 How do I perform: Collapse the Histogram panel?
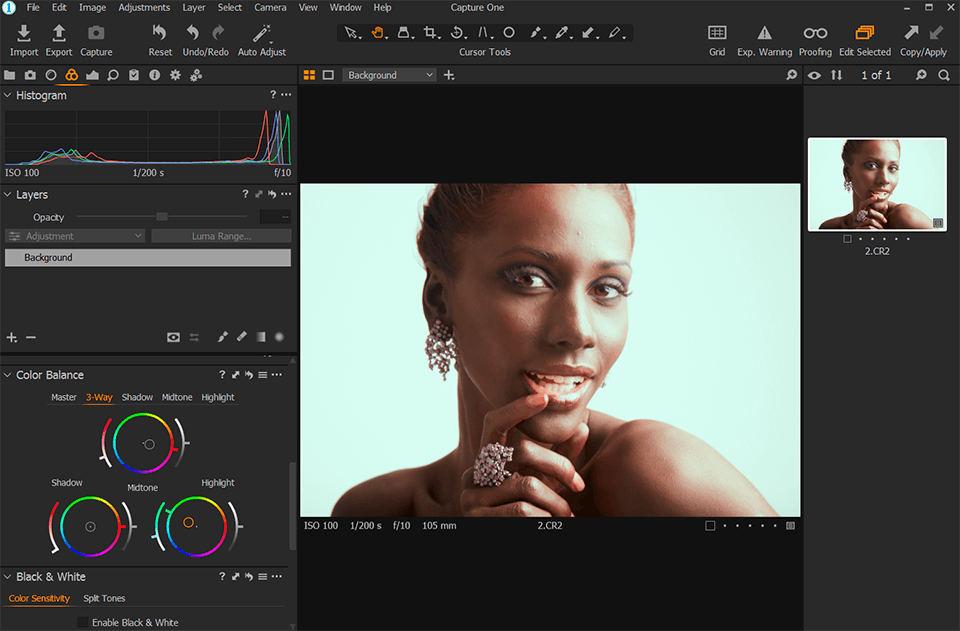click(x=8, y=95)
